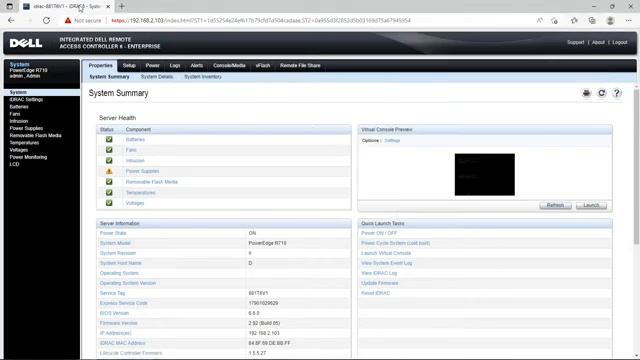
Task: Click the Not secure warning icon
Action: pyautogui.click(x=68, y=20)
